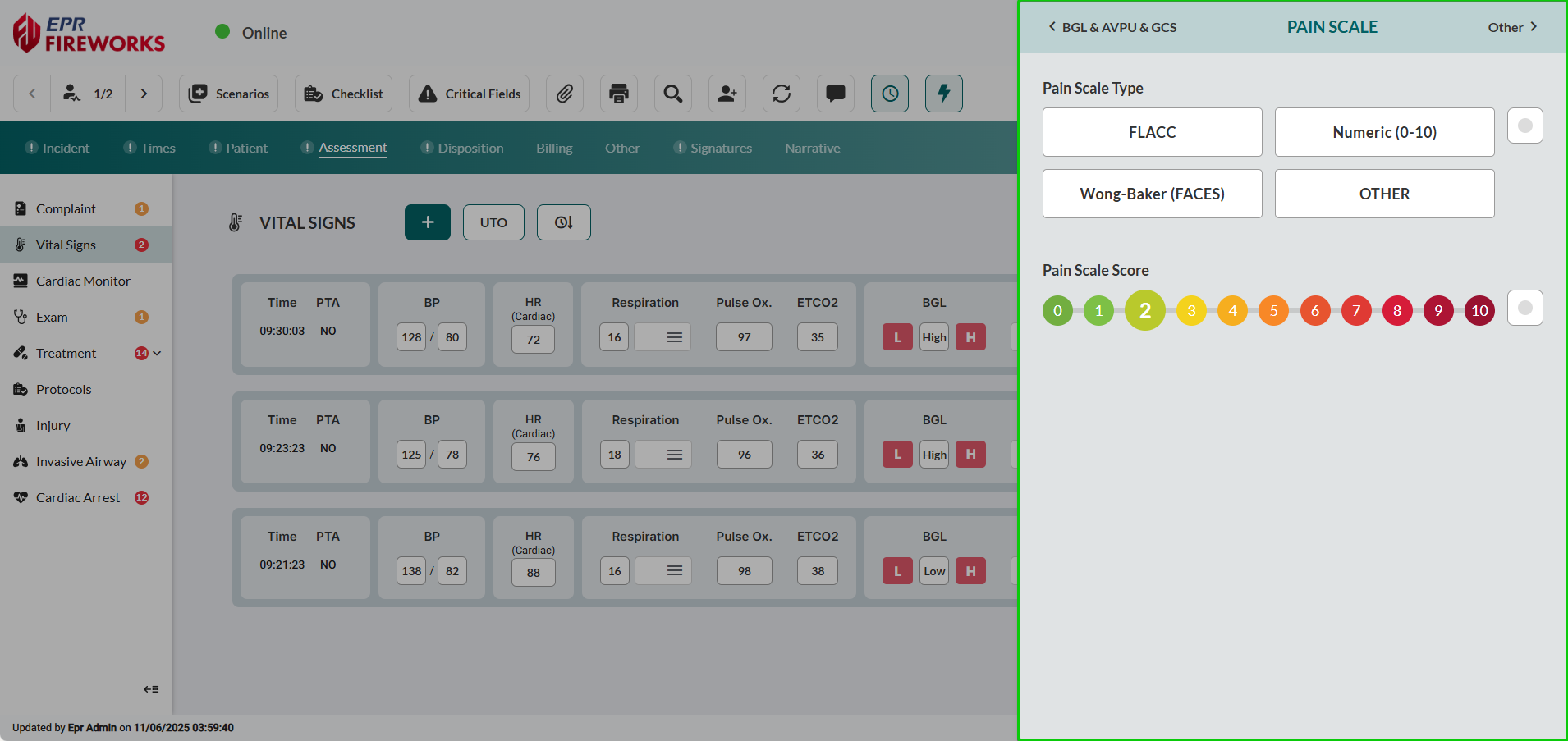Toggle the circle next to Pain Scale Type
Viewport: 1568px width, 741px height.
click(x=1524, y=126)
